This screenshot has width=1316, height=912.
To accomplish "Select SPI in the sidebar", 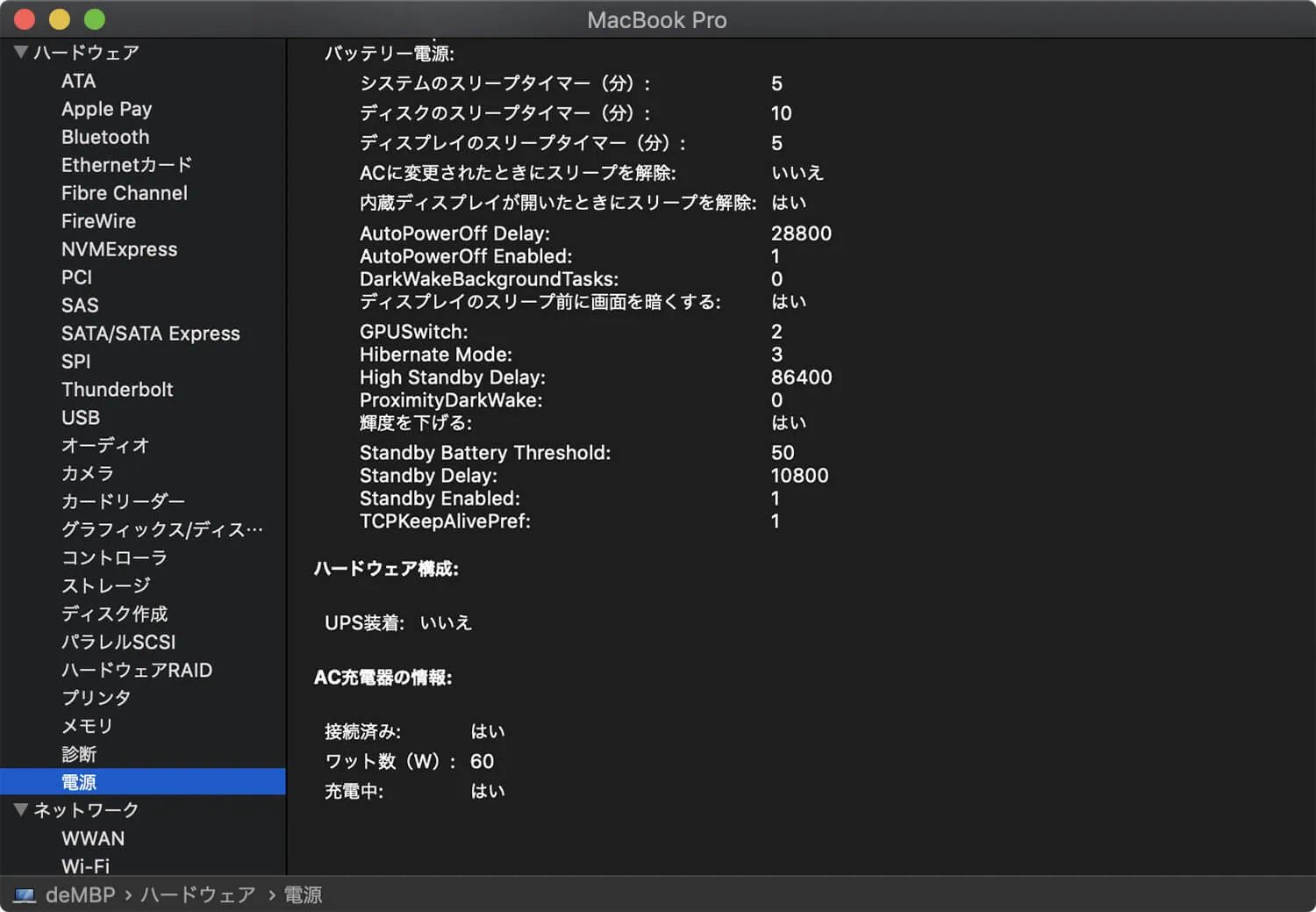I will coord(76,362).
